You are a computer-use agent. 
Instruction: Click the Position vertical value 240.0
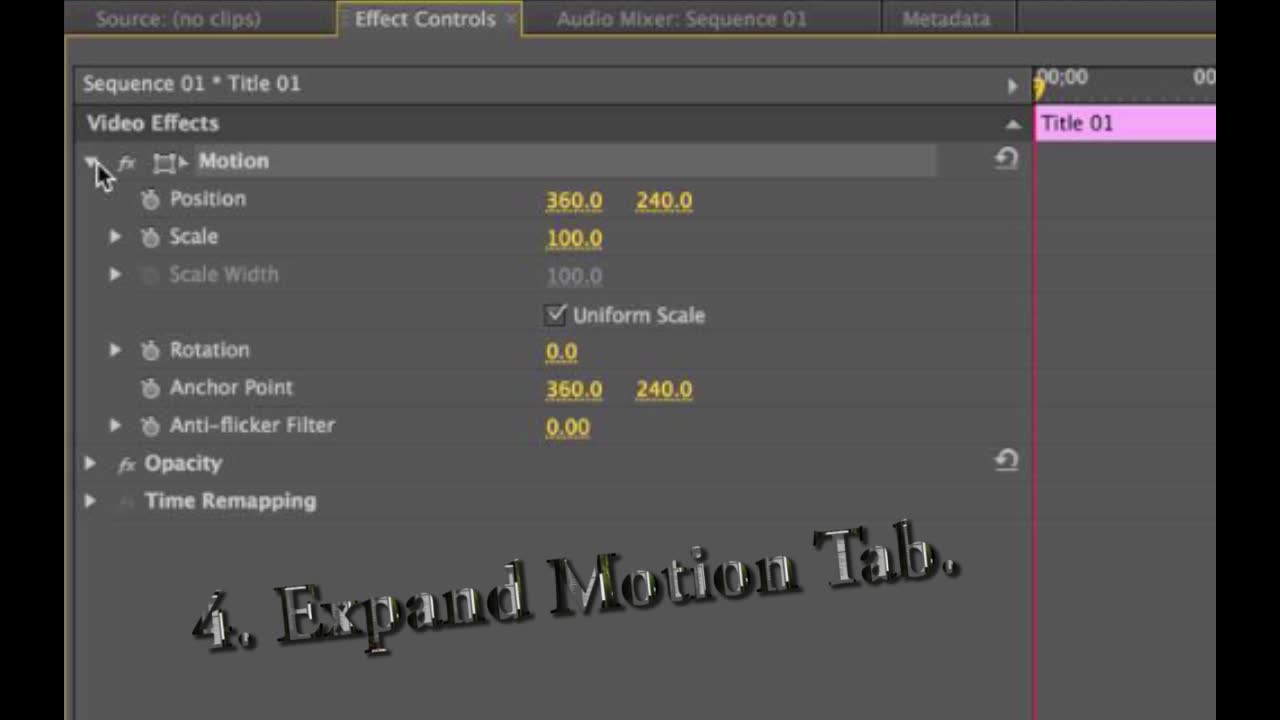(664, 200)
